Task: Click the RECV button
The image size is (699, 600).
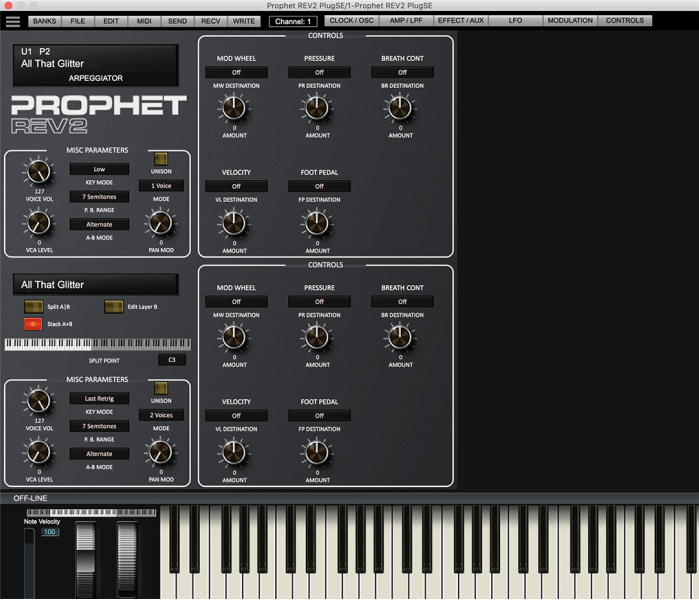Action: coord(210,21)
